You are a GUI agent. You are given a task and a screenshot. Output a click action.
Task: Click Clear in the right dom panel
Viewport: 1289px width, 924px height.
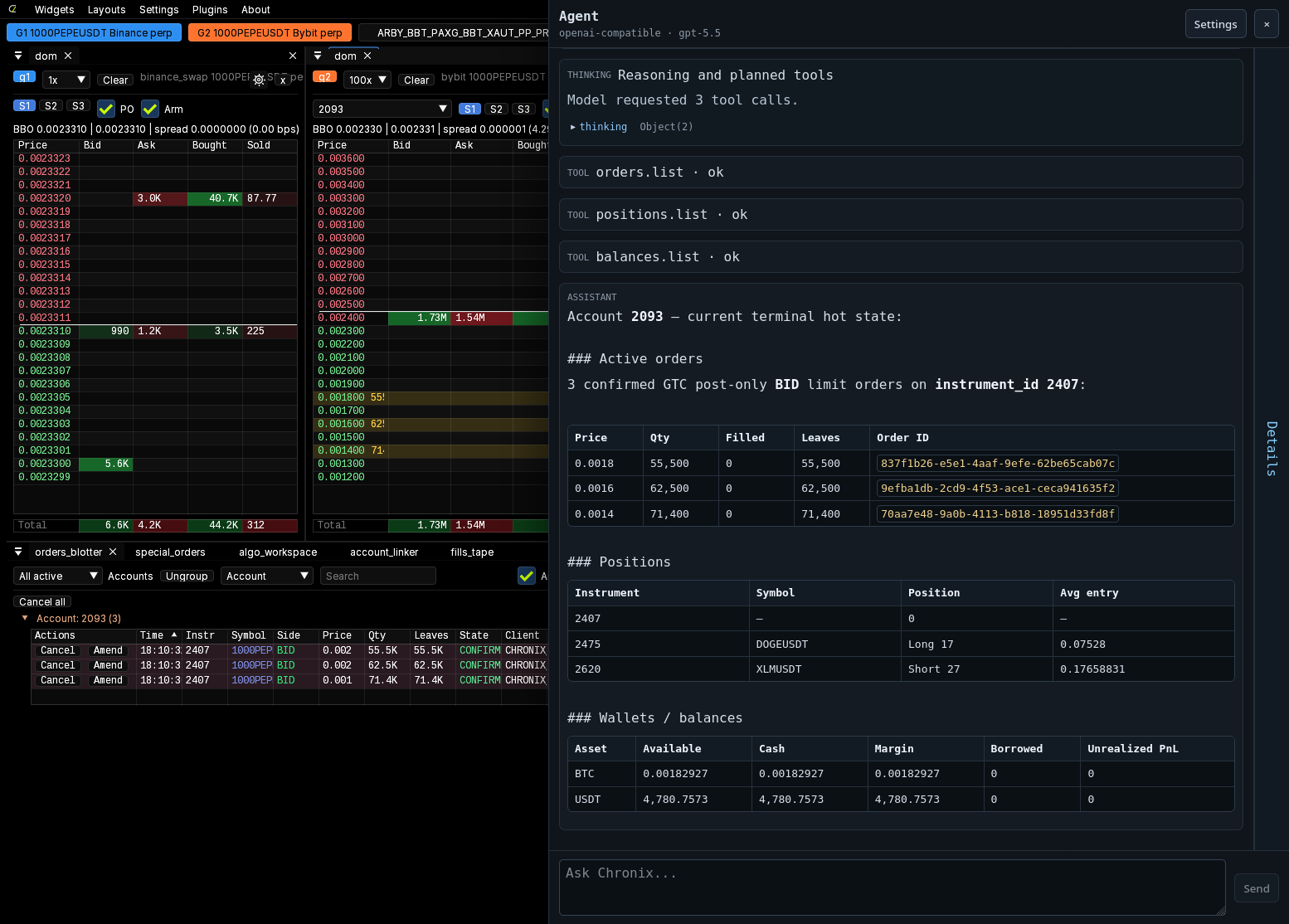pos(416,80)
